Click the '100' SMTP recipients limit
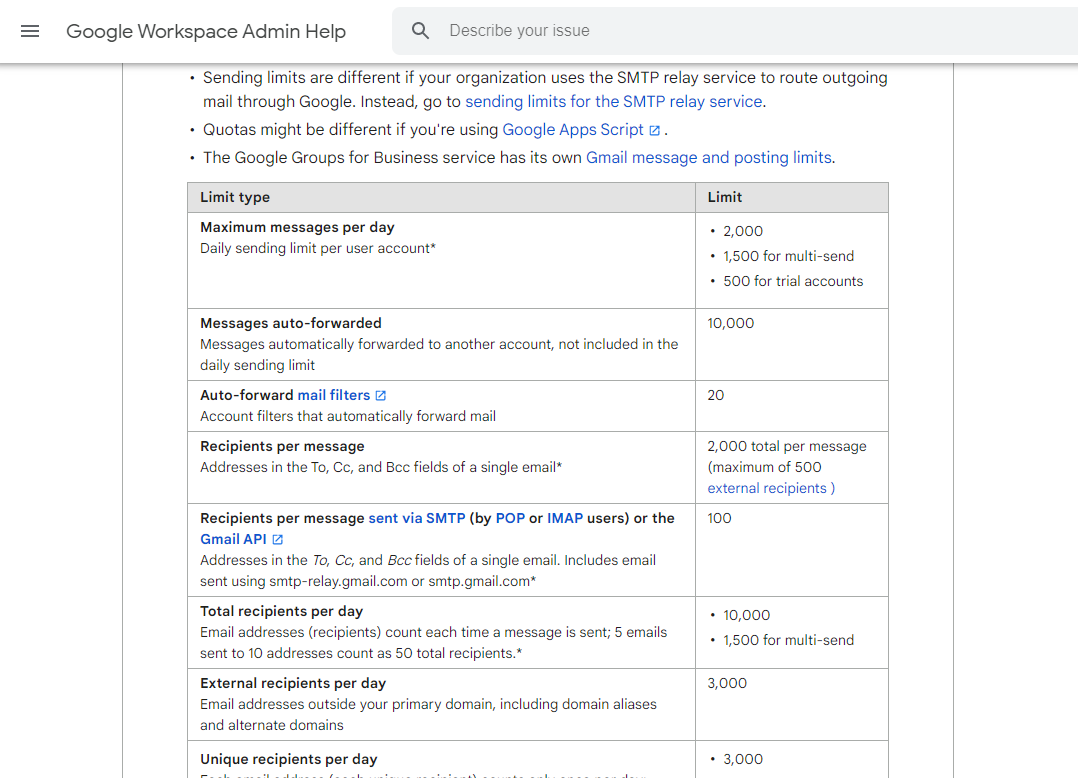 (719, 518)
